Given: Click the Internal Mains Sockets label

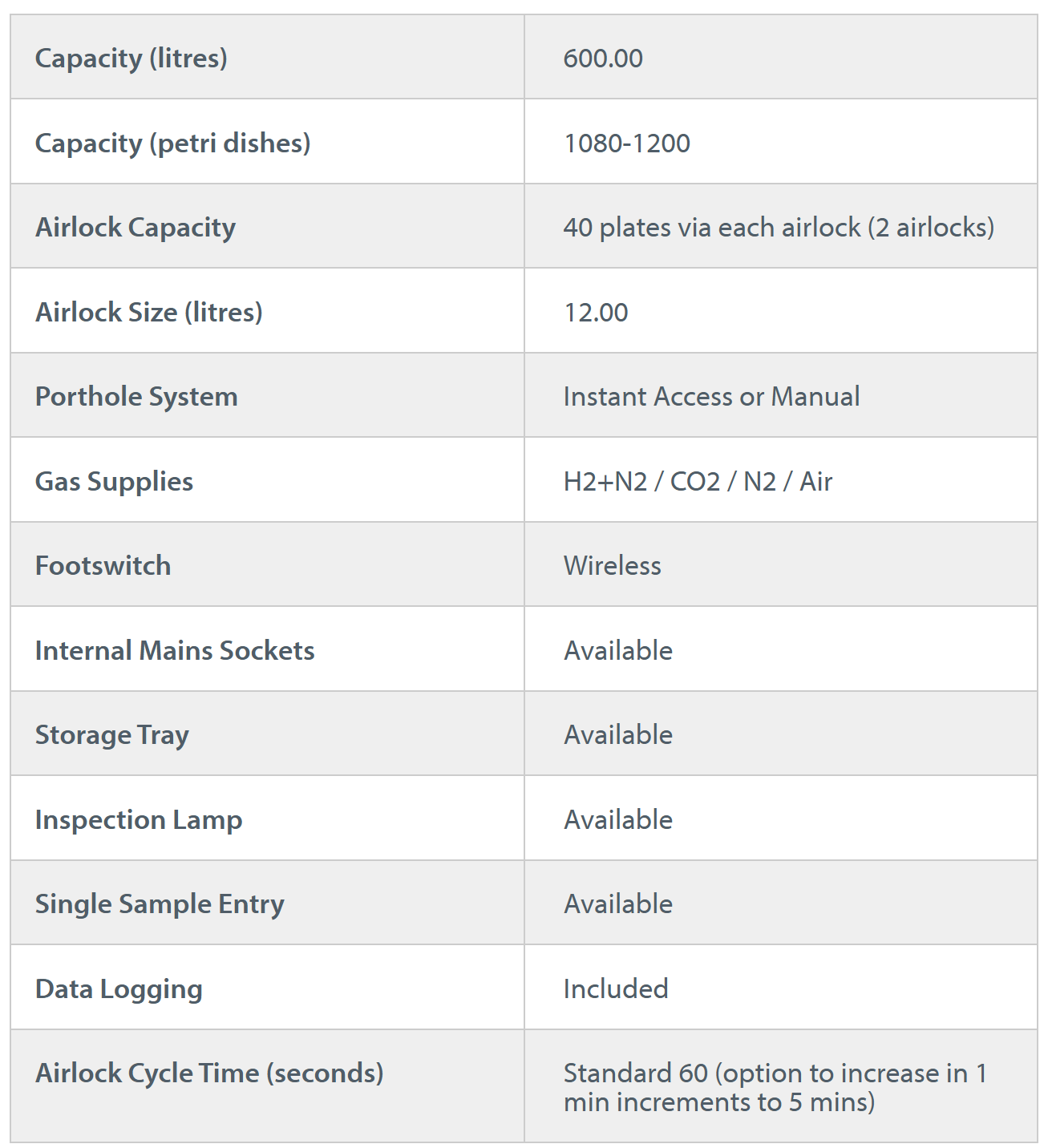Looking at the screenshot, I should pyautogui.click(x=175, y=651).
